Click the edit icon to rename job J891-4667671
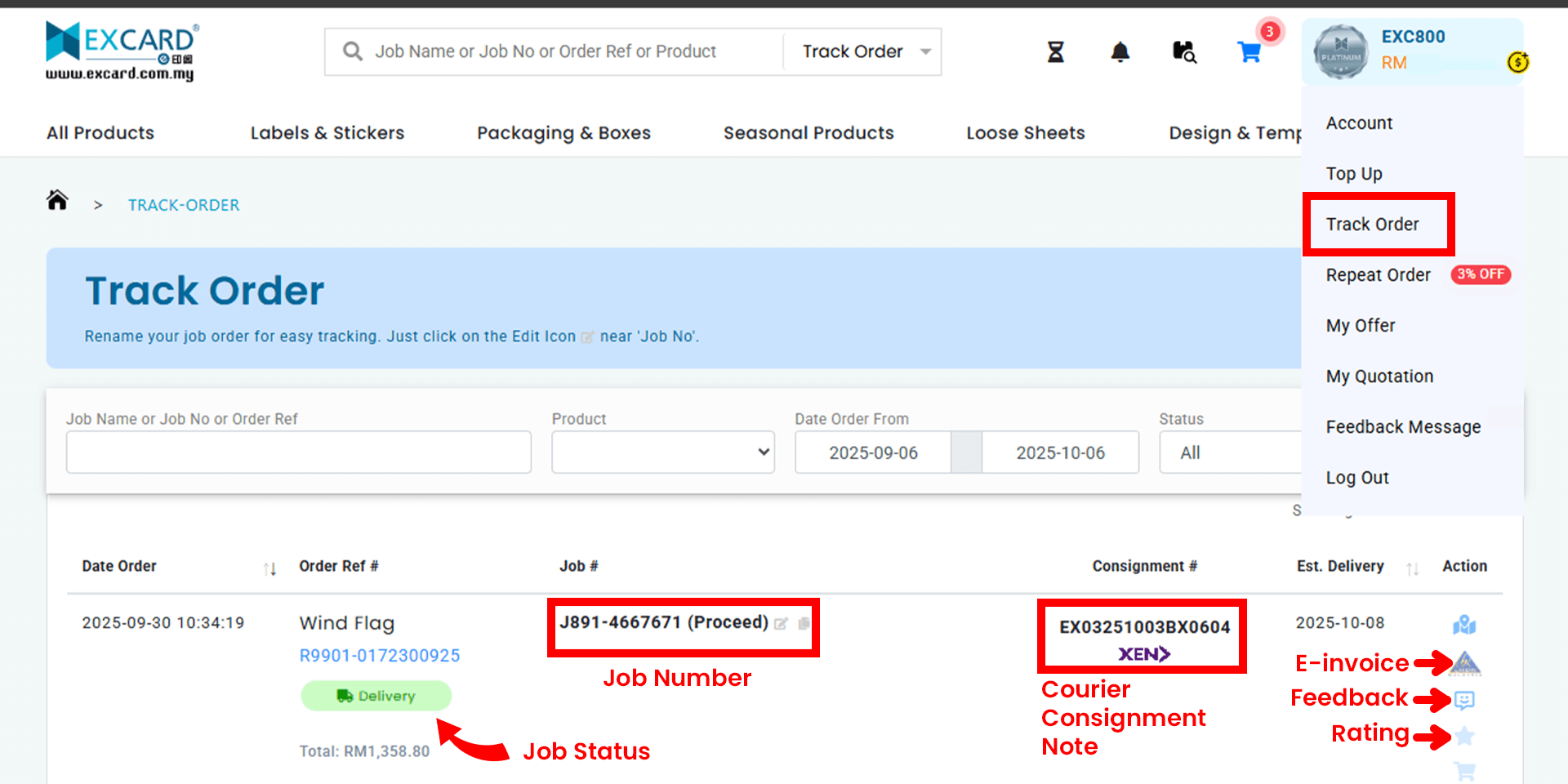1568x784 pixels. tap(782, 622)
